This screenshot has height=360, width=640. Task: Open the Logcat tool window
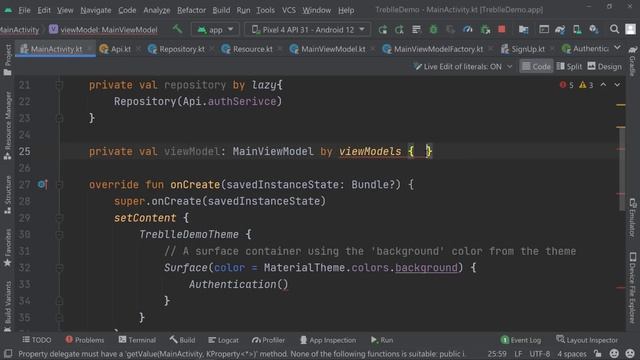click(x=223, y=340)
